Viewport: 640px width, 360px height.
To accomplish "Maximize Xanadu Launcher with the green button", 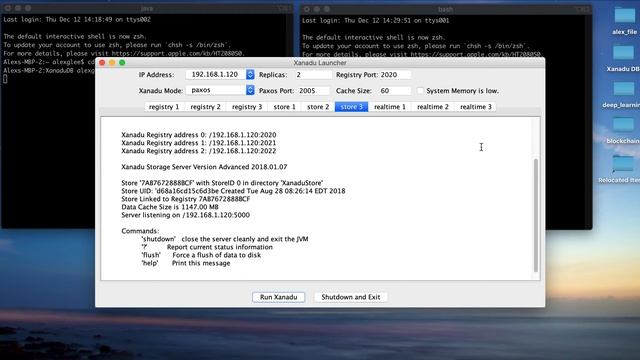I will [x=122, y=62].
